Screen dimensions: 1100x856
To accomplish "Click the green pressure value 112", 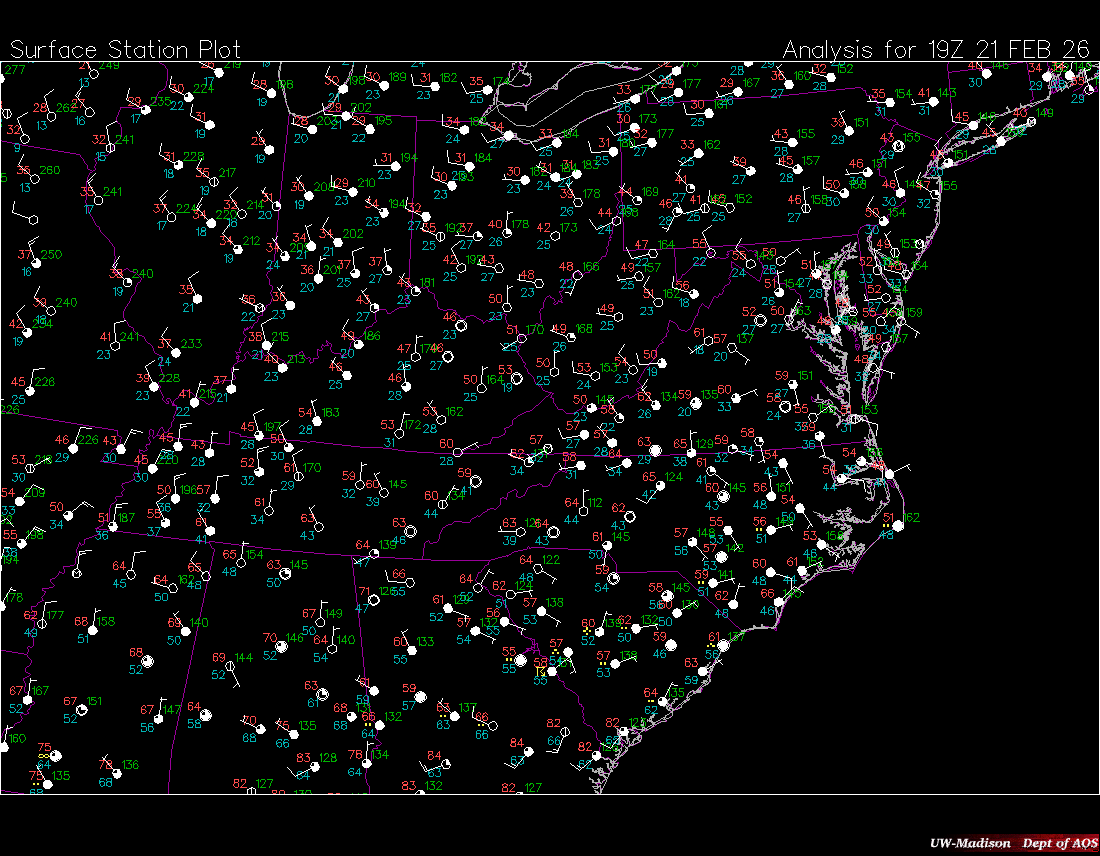I will (x=594, y=503).
